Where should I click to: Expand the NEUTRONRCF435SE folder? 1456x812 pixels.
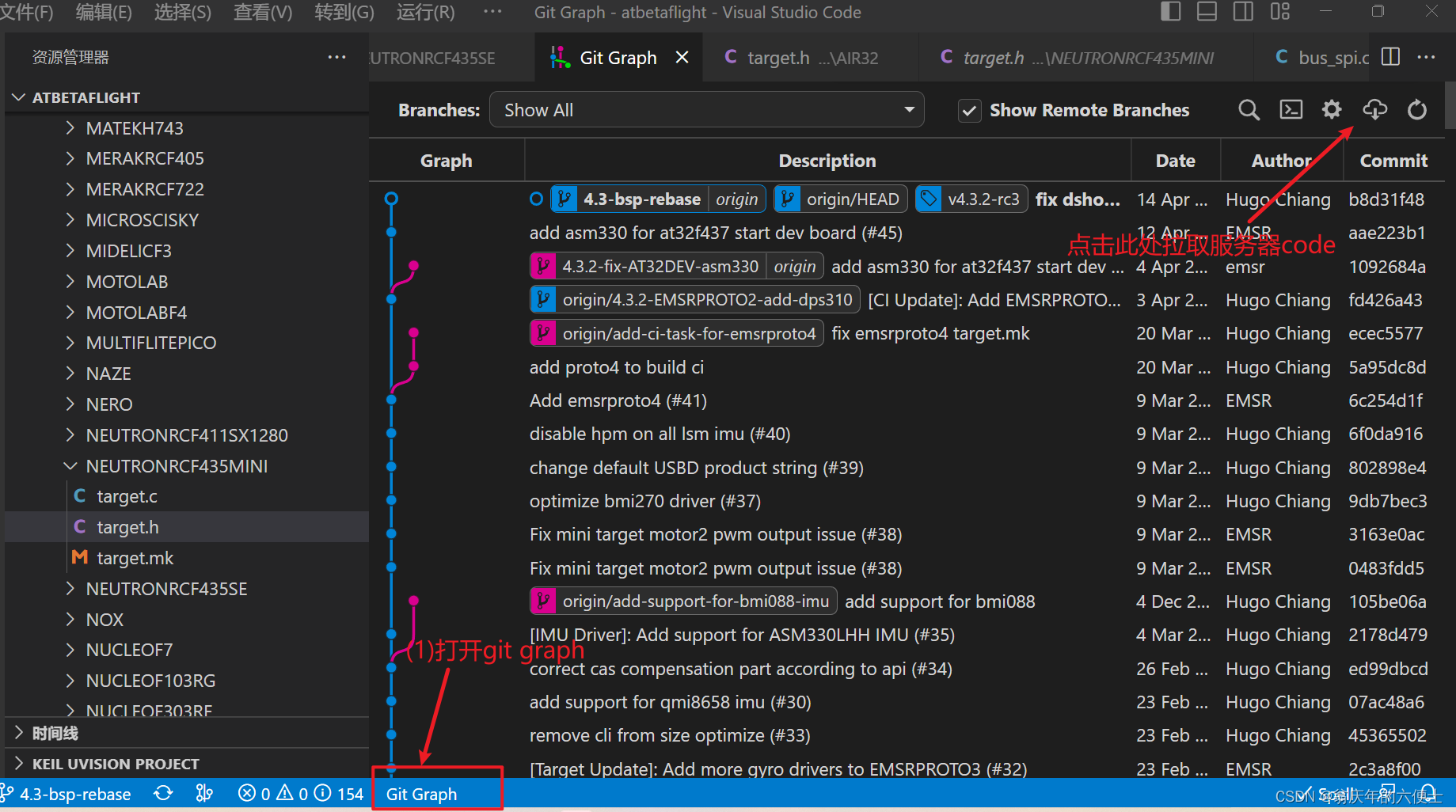coord(187,589)
